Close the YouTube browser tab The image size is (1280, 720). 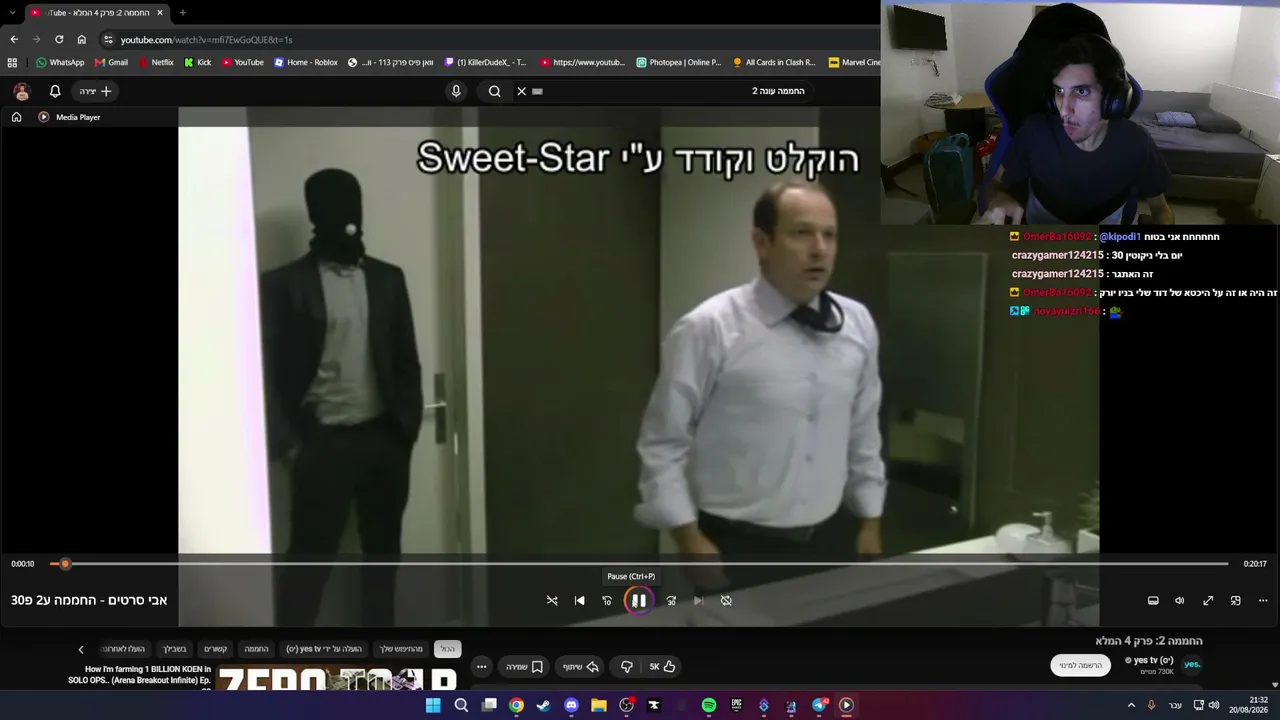159,13
